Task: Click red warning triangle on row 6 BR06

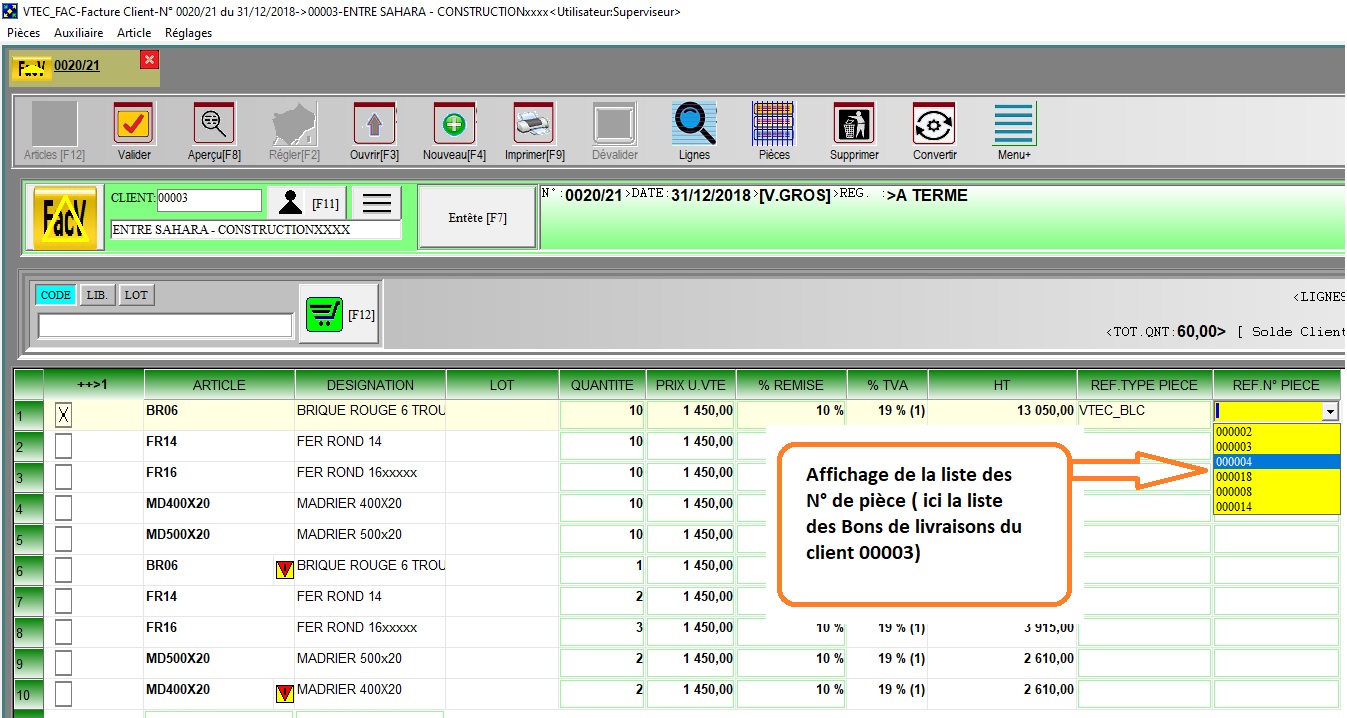Action: [x=284, y=569]
